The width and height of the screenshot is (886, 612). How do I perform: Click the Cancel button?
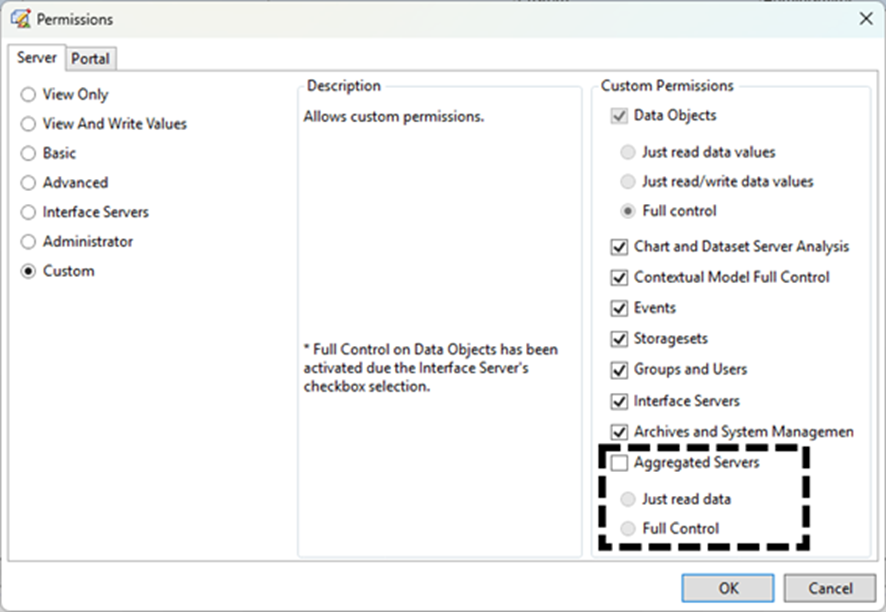pos(829,588)
